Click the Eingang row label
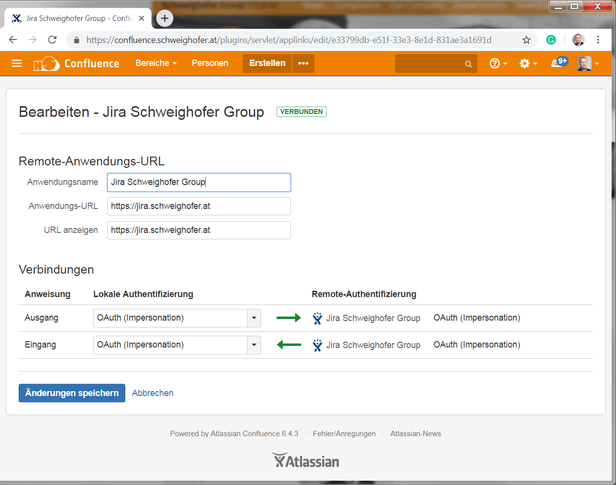Image resolution: width=616 pixels, height=485 pixels. tap(40, 344)
